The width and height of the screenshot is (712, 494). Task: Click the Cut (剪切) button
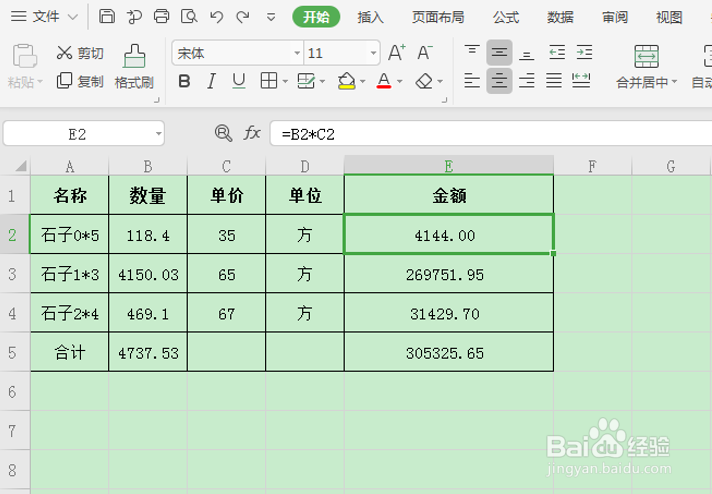click(80, 53)
